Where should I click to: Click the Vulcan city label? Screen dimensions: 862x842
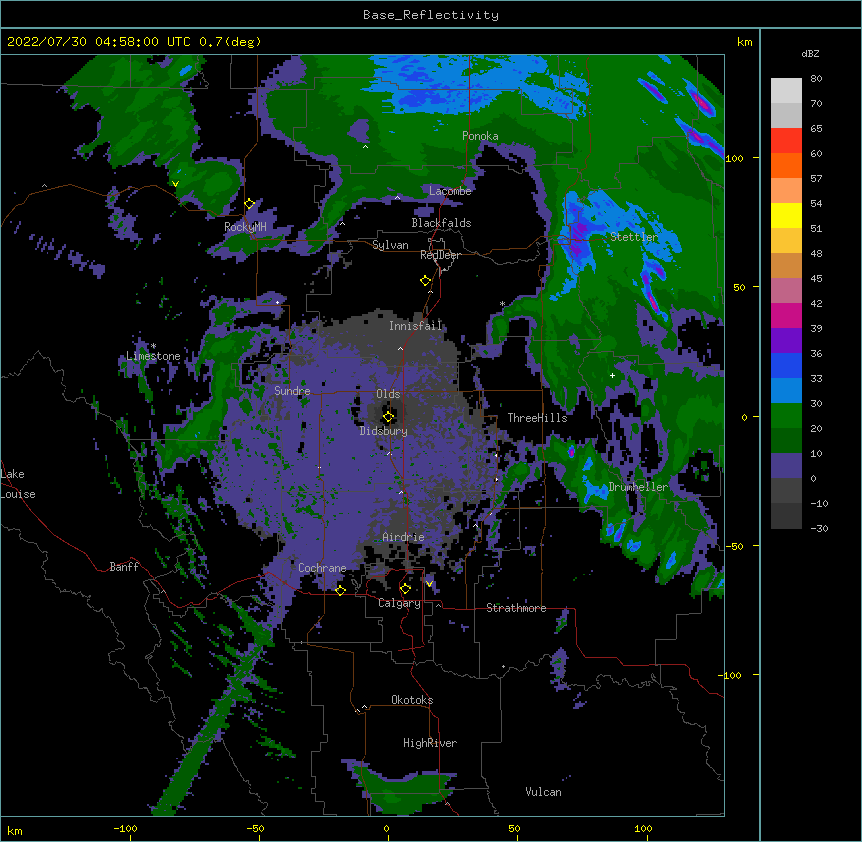coord(543,792)
